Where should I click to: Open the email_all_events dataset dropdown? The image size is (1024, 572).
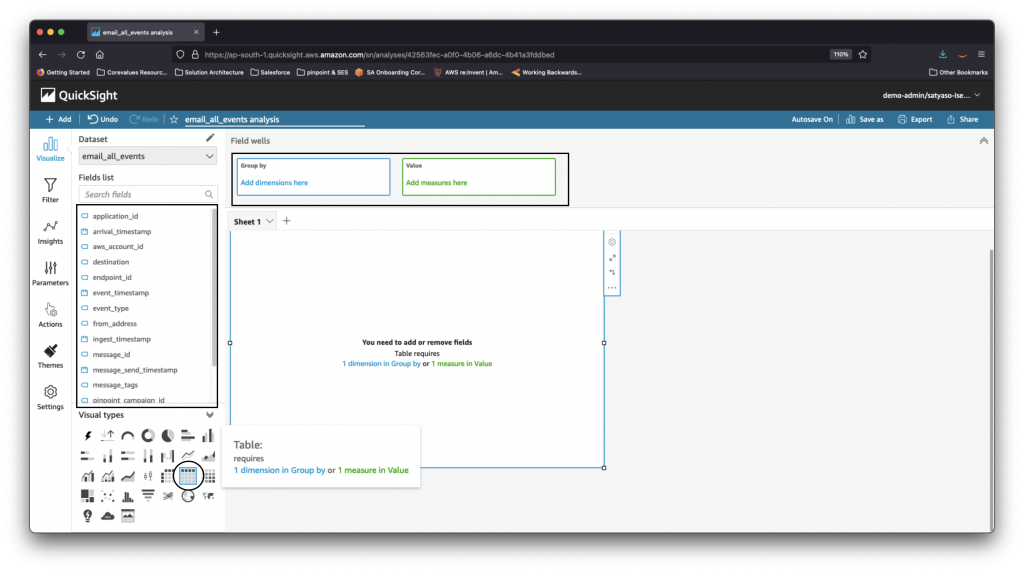pos(147,156)
